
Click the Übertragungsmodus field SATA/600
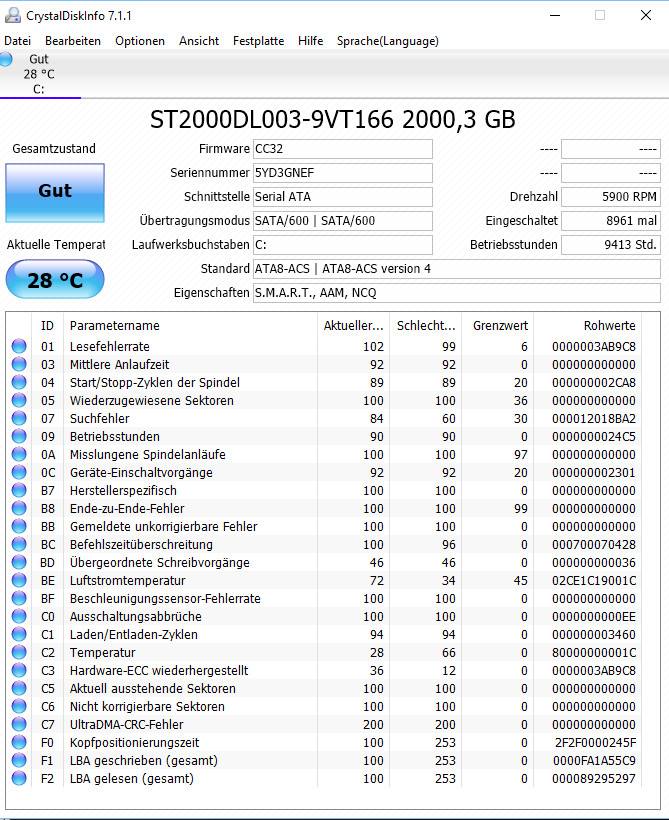[343, 221]
